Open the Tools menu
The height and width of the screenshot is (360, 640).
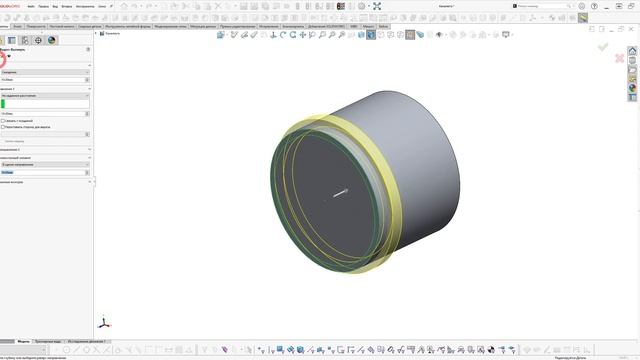85,7
